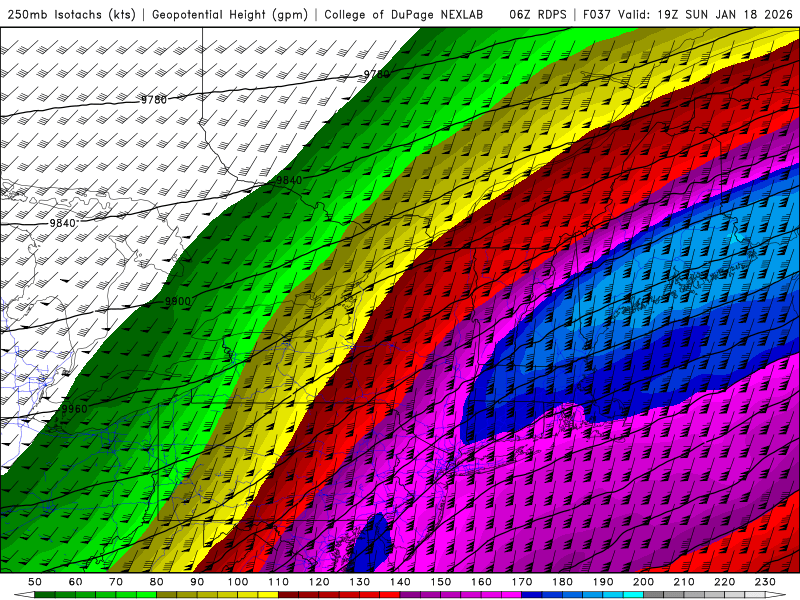Click the 160 value on the color scale

482,582
